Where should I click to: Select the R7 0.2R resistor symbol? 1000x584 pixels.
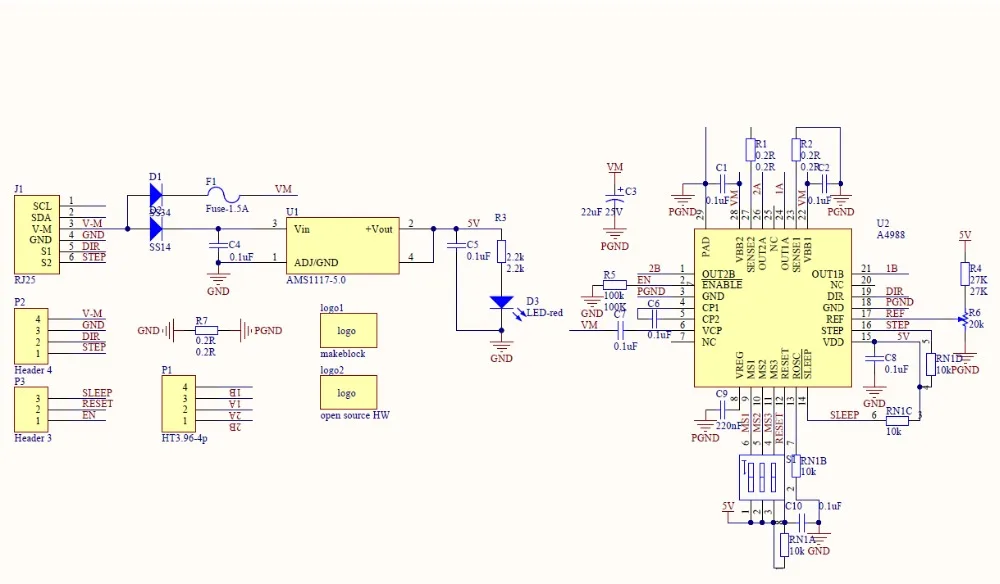click(x=206, y=330)
